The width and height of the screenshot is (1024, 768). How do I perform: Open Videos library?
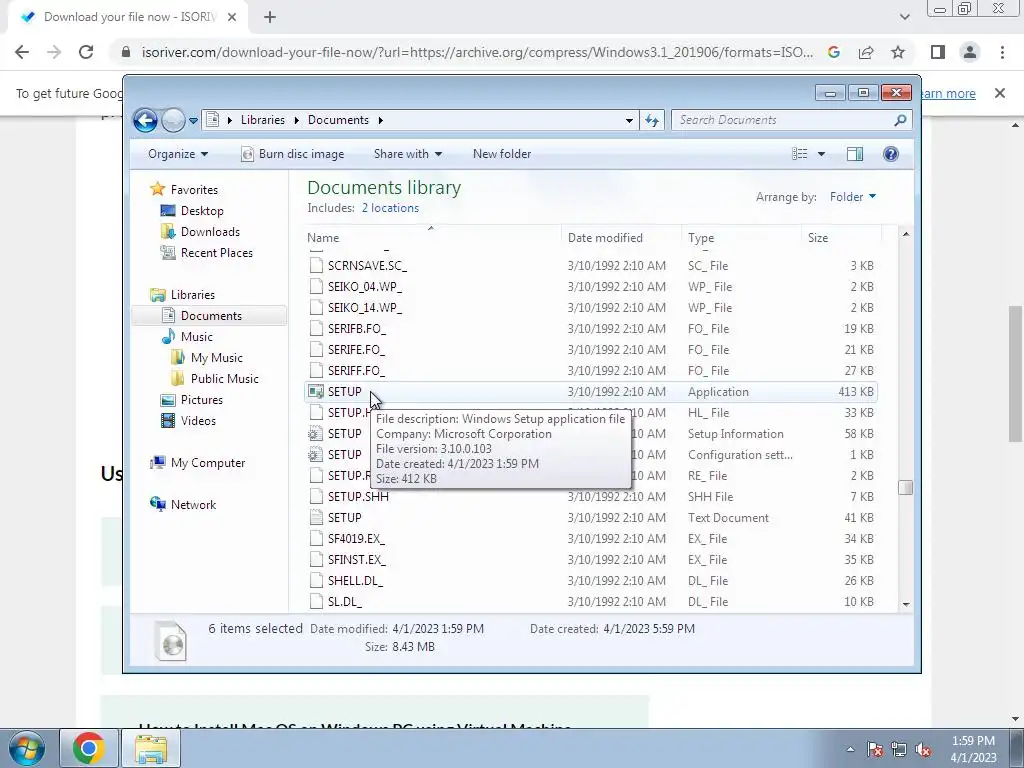pyautogui.click(x=198, y=421)
